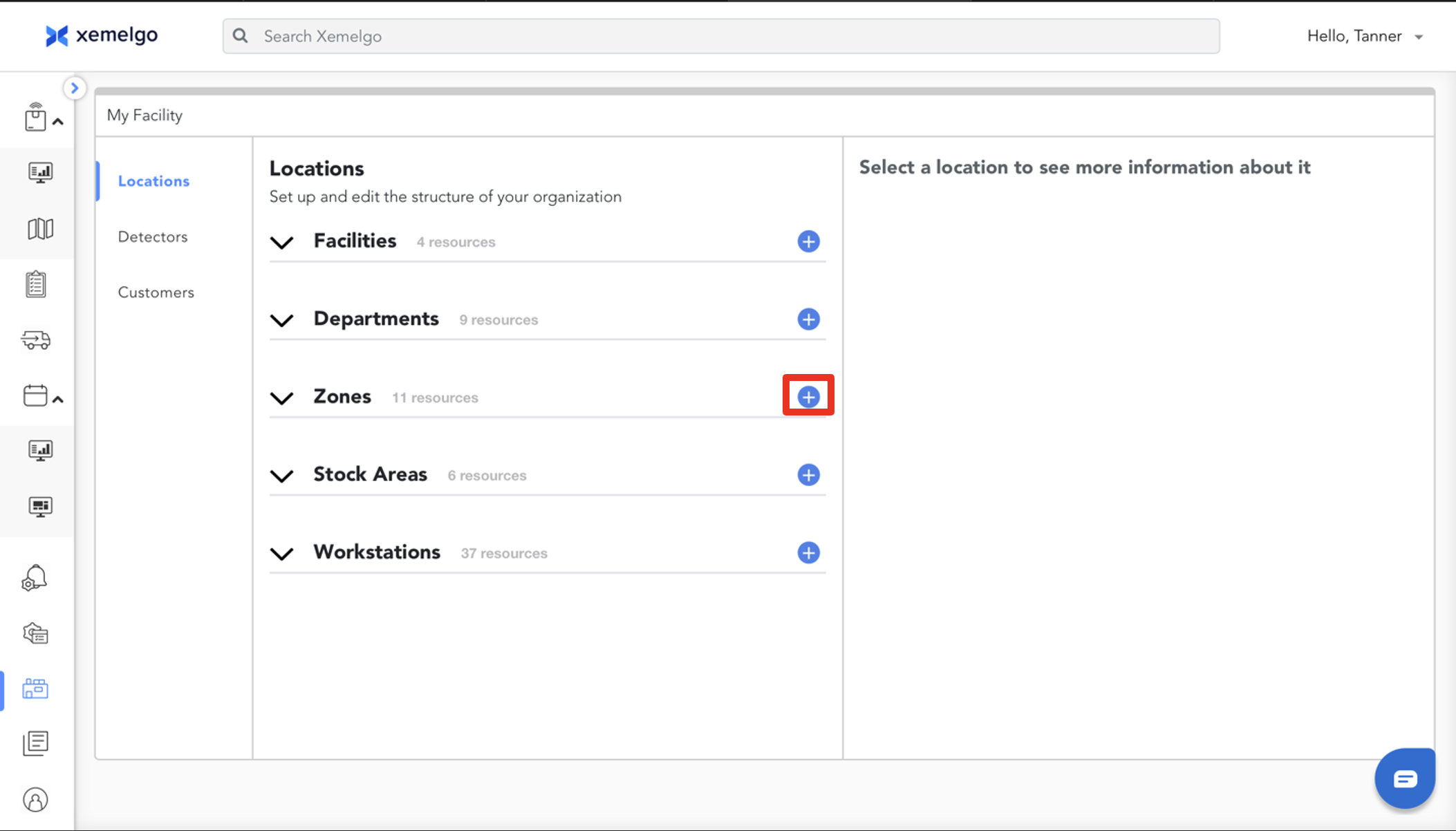Open the map icon in sidebar
Image resolution: width=1456 pixels, height=831 pixels.
click(40, 229)
